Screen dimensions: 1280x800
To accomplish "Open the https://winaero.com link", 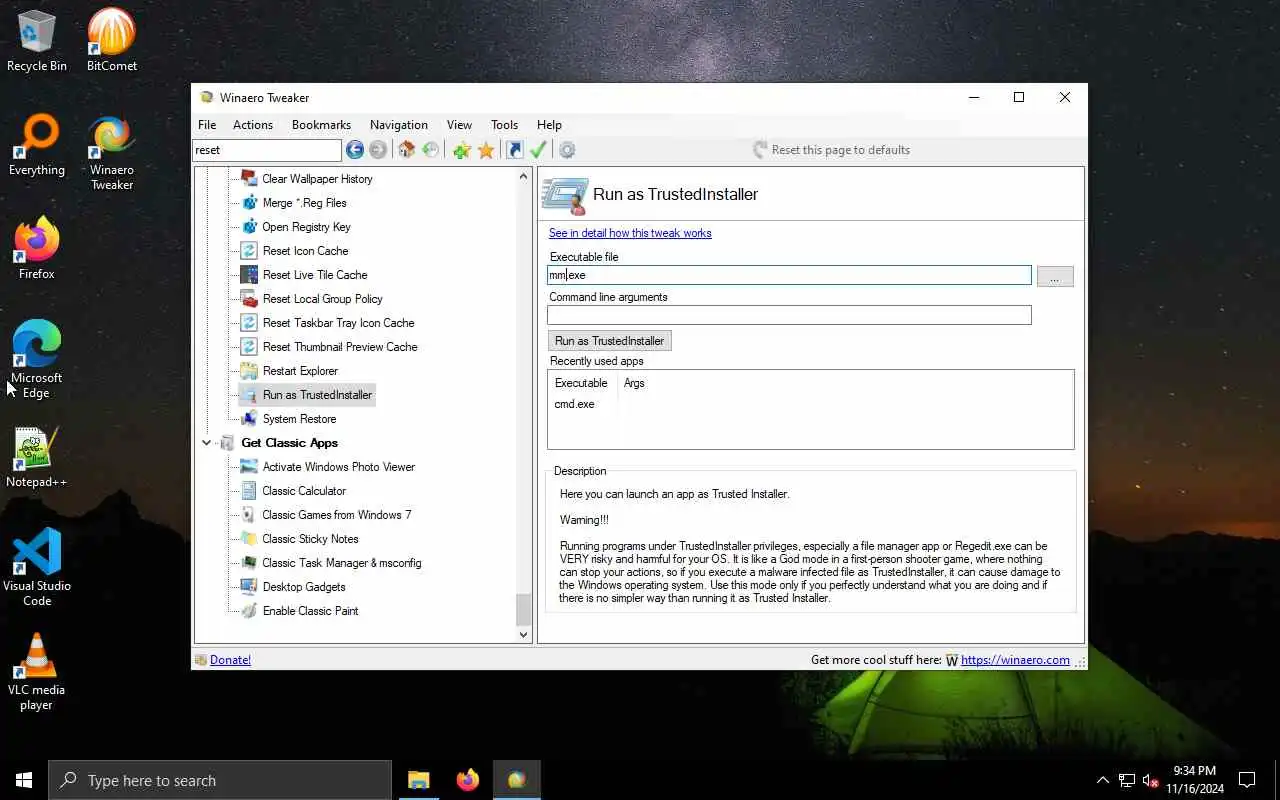I will (x=1015, y=660).
